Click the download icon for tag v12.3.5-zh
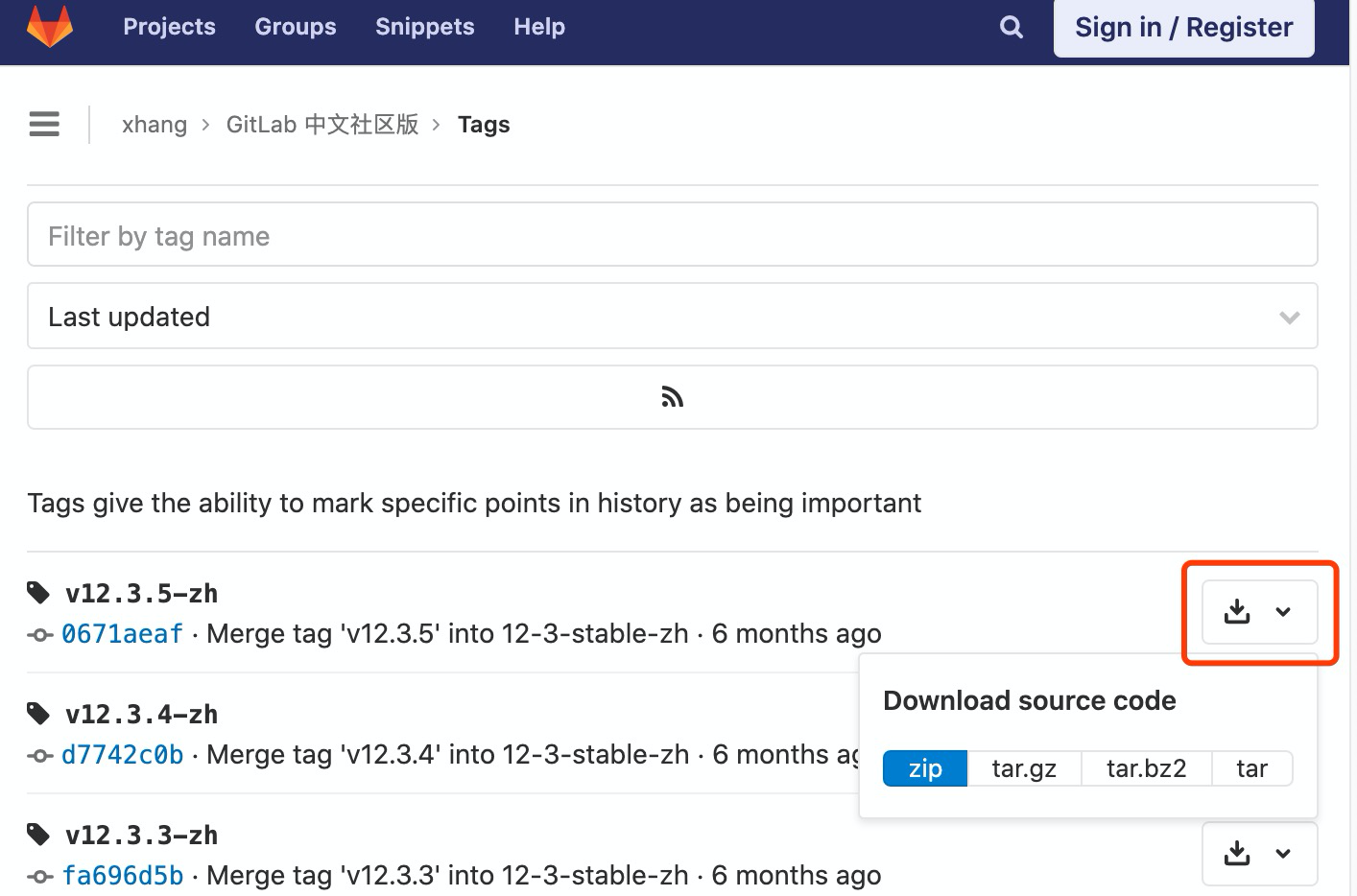 click(1237, 612)
